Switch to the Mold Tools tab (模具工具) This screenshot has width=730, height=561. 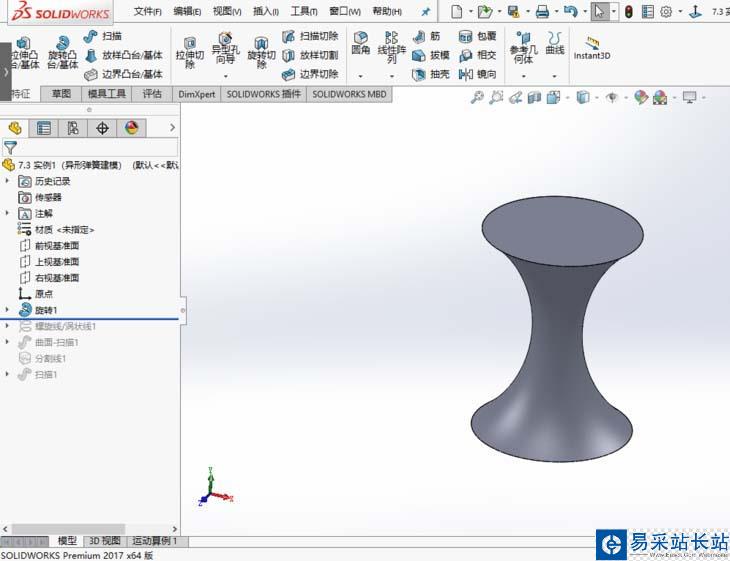coord(107,94)
